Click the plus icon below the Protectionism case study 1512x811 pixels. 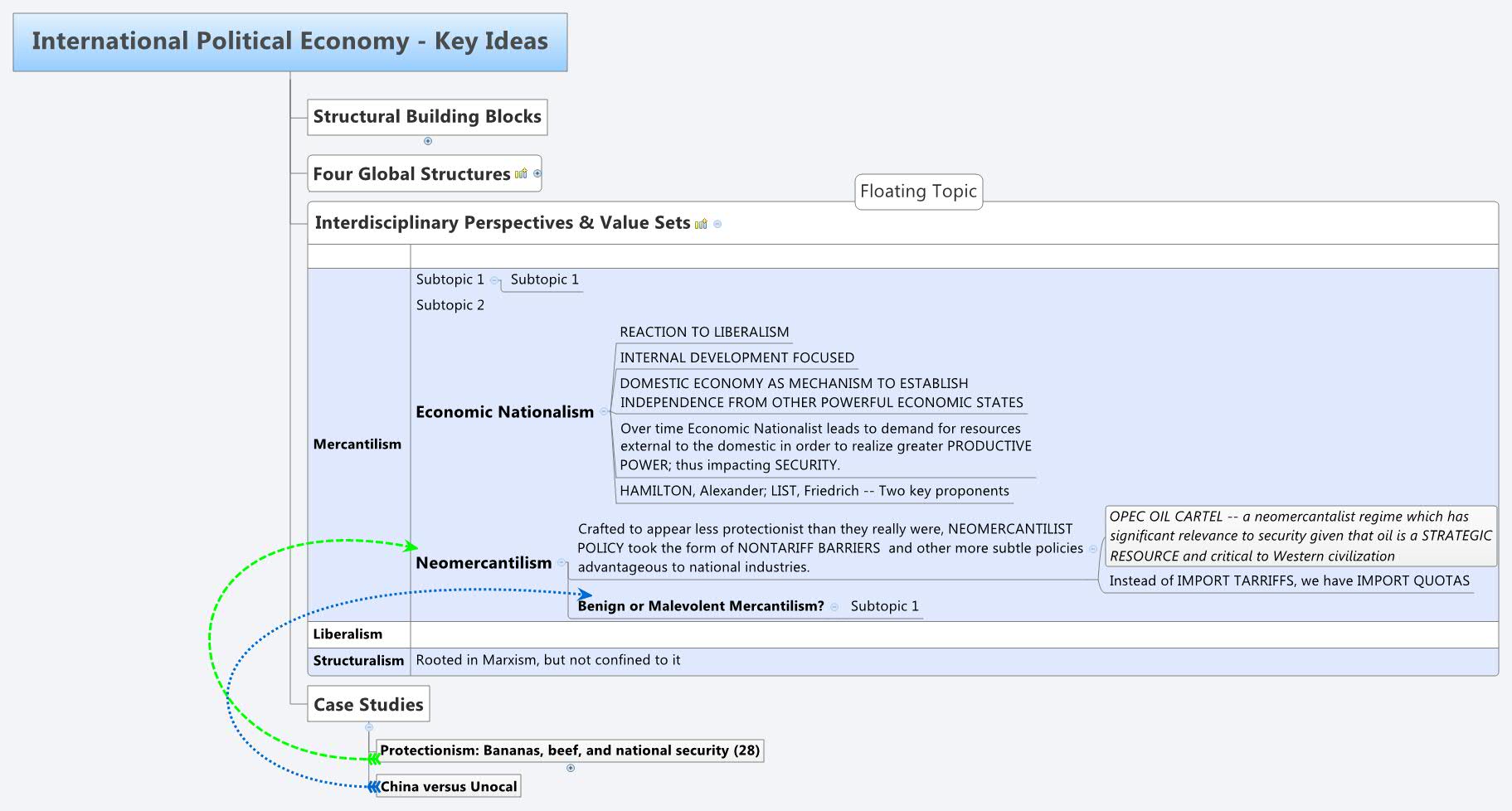[x=569, y=768]
